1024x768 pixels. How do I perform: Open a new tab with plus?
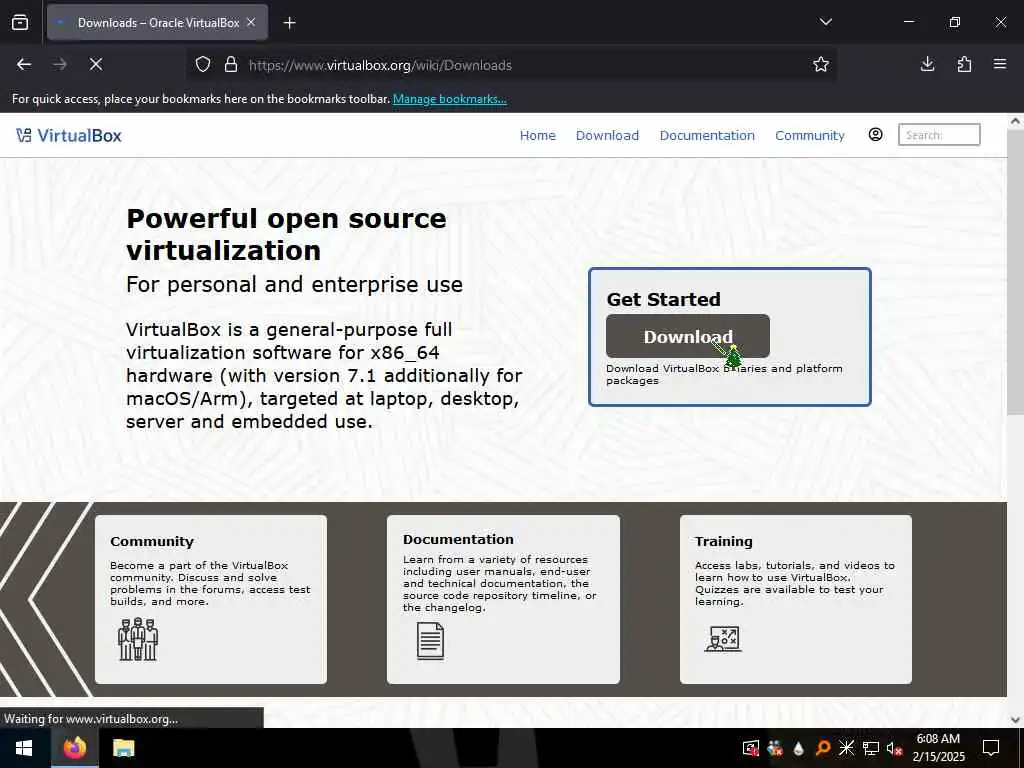[x=289, y=23]
